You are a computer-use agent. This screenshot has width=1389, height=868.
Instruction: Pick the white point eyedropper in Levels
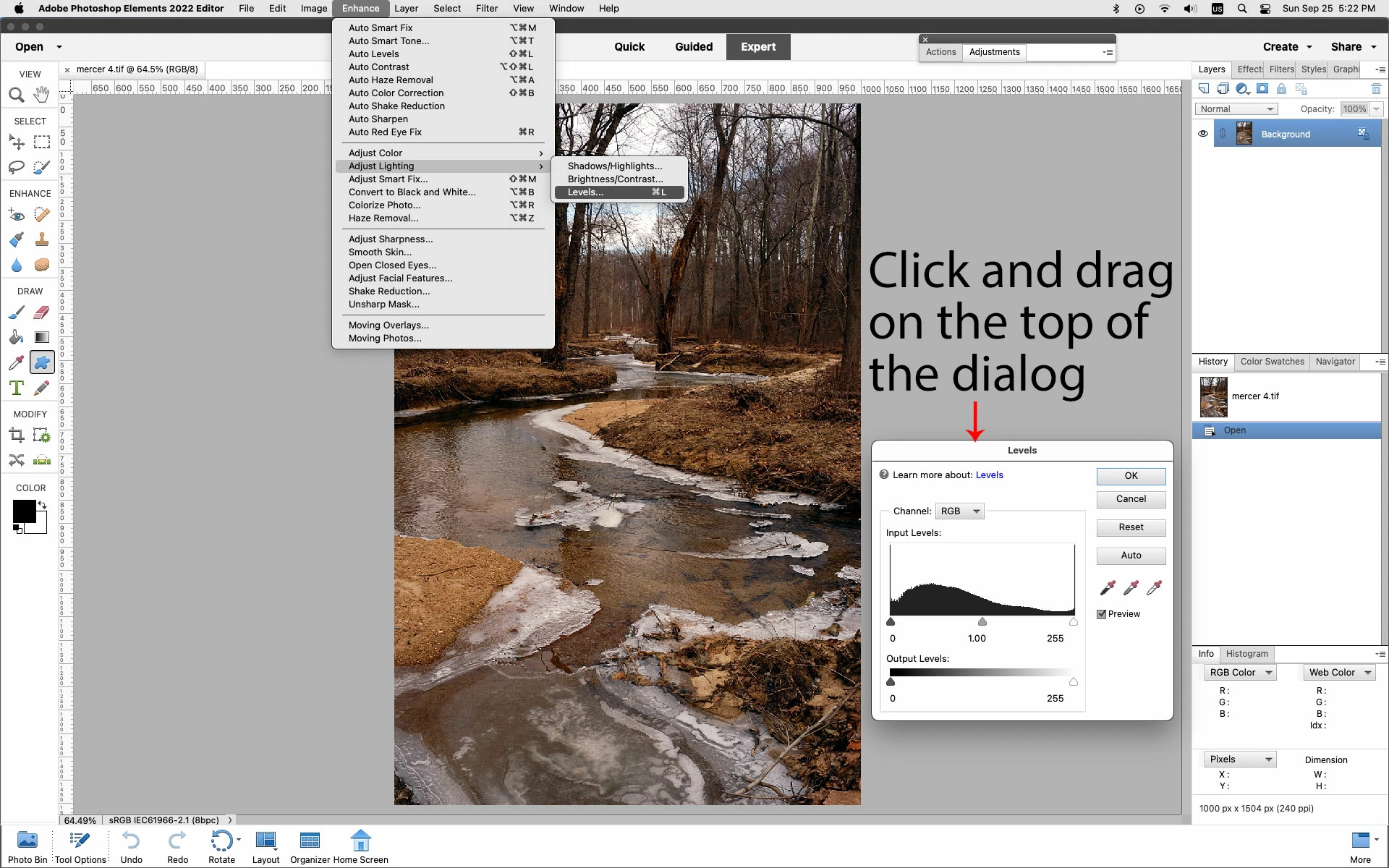pyautogui.click(x=1155, y=587)
